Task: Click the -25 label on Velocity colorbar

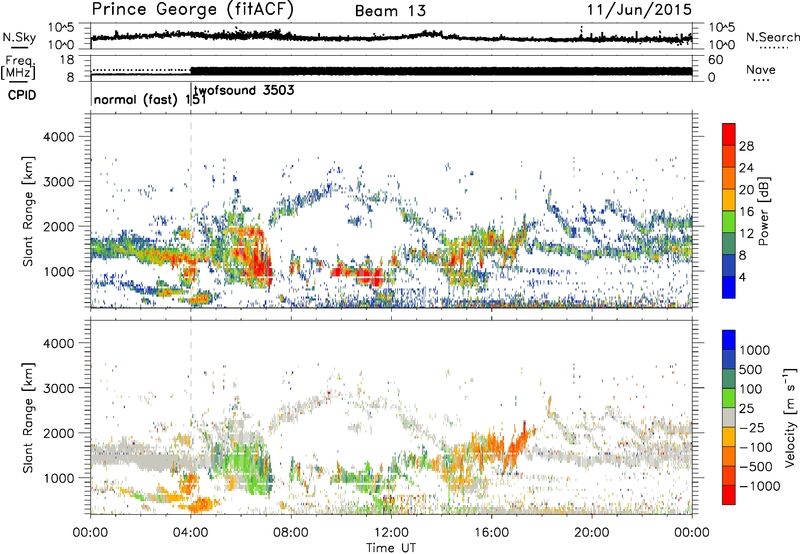Action: 752,427
